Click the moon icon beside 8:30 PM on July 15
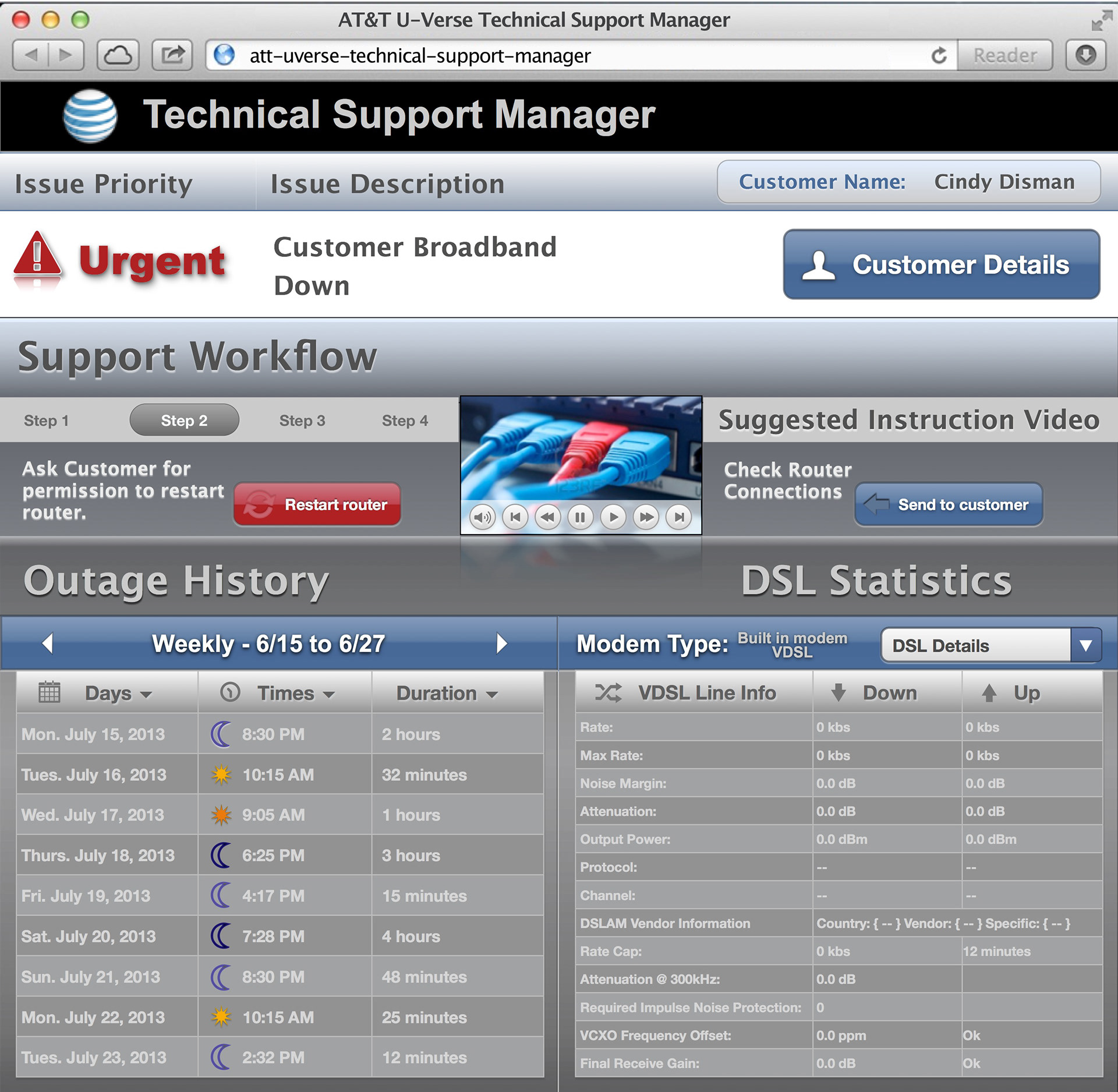 point(221,734)
